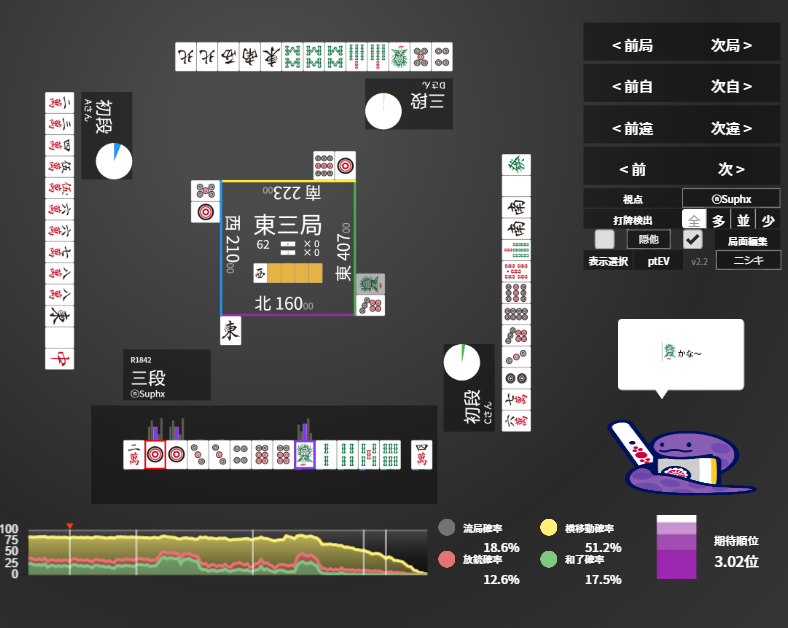Click the 1-pin tile in left player's discards
Screen dimensions: 788x628
pos(206,212)
